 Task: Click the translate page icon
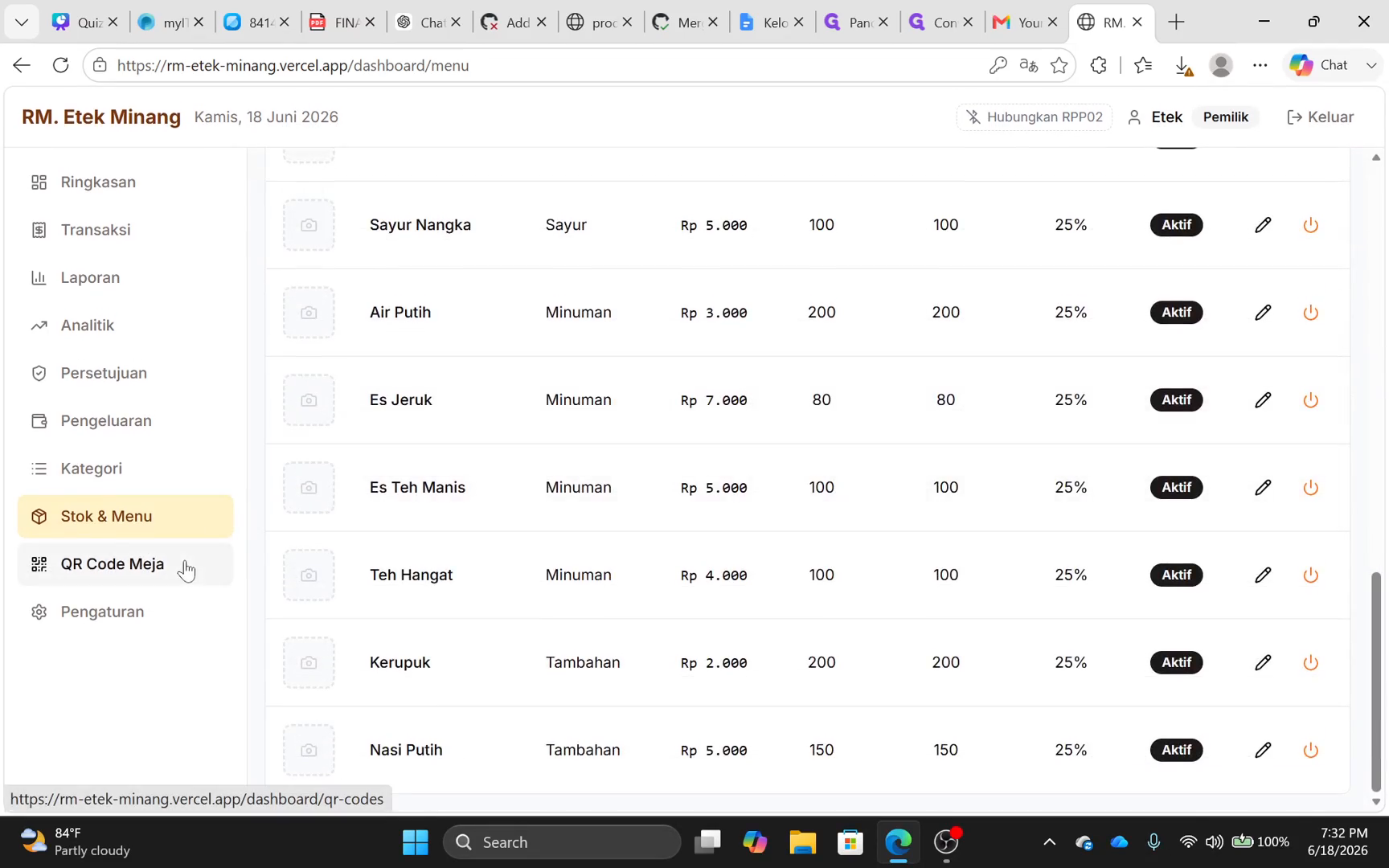(x=1028, y=66)
